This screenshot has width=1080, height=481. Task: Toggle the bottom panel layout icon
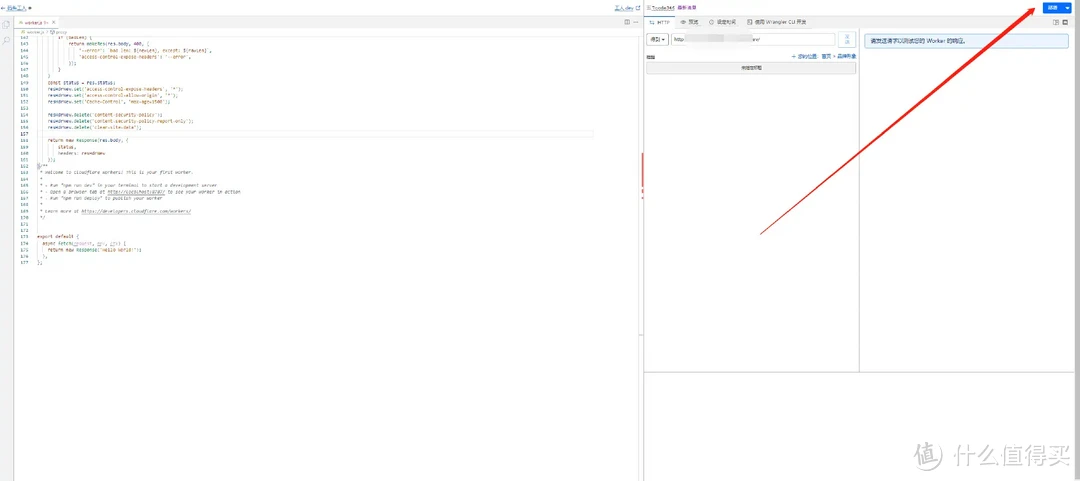coord(1066,23)
